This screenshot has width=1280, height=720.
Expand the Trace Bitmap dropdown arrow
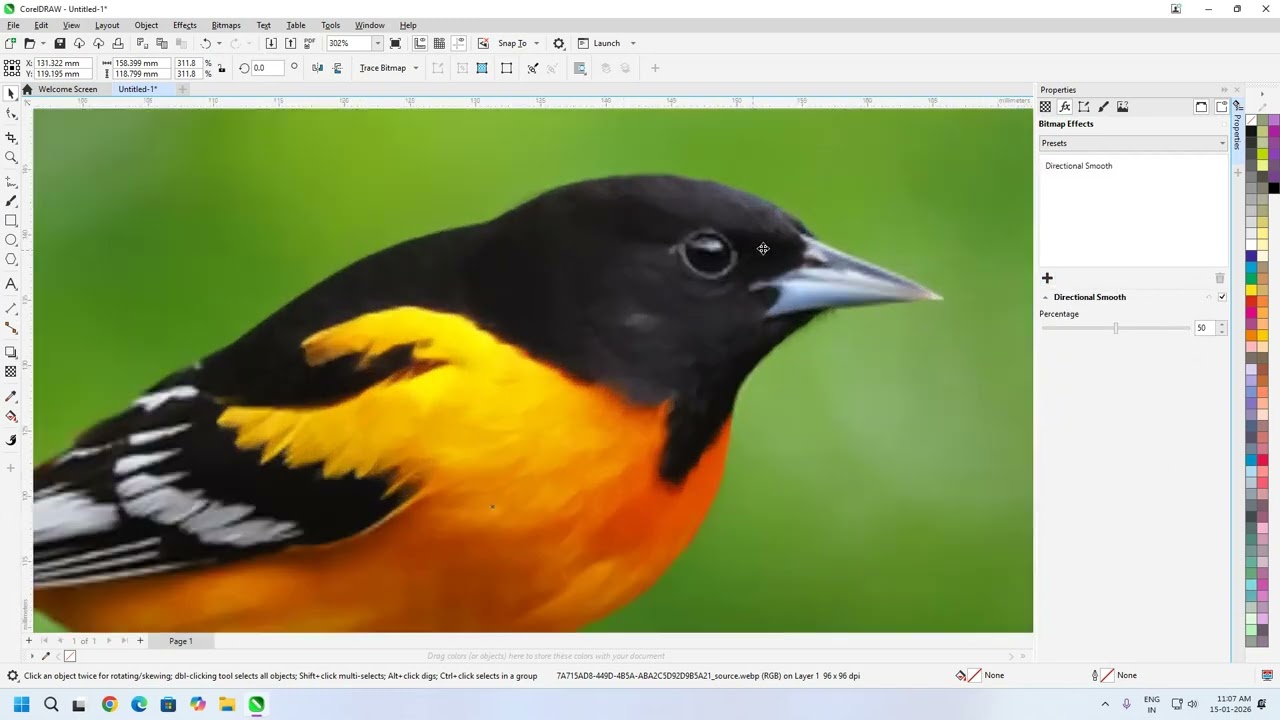(x=416, y=68)
